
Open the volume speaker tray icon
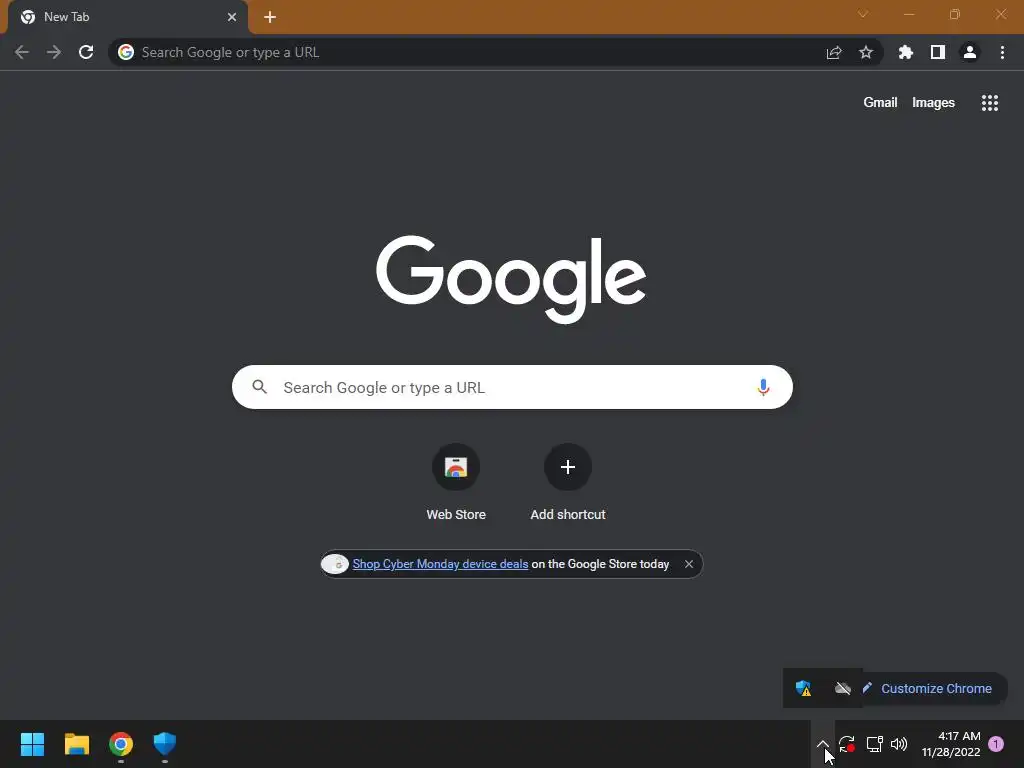tap(899, 744)
